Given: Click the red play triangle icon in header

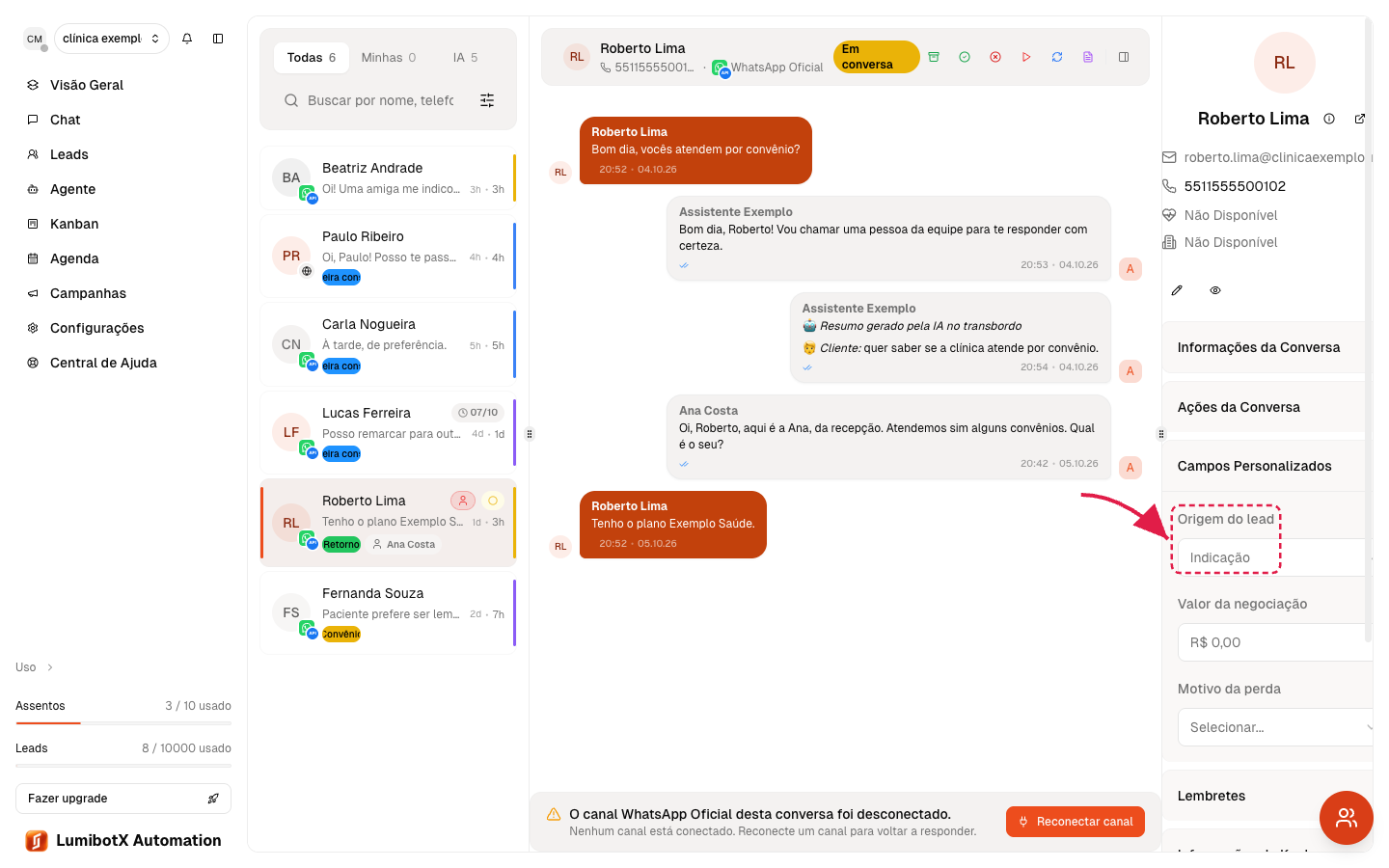Looking at the screenshot, I should (1026, 57).
